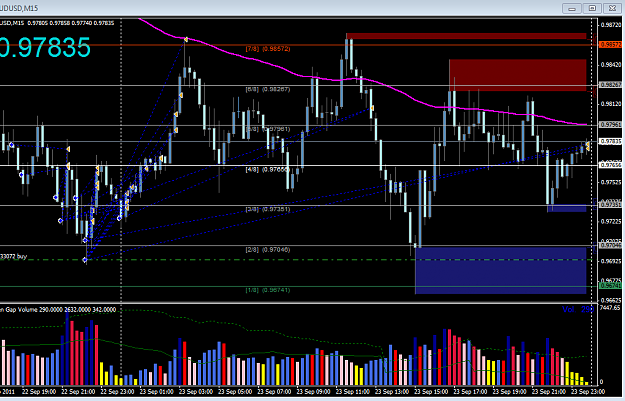Click the '33072 buy' order label
The height and width of the screenshot is (401, 625).
tap(14, 256)
